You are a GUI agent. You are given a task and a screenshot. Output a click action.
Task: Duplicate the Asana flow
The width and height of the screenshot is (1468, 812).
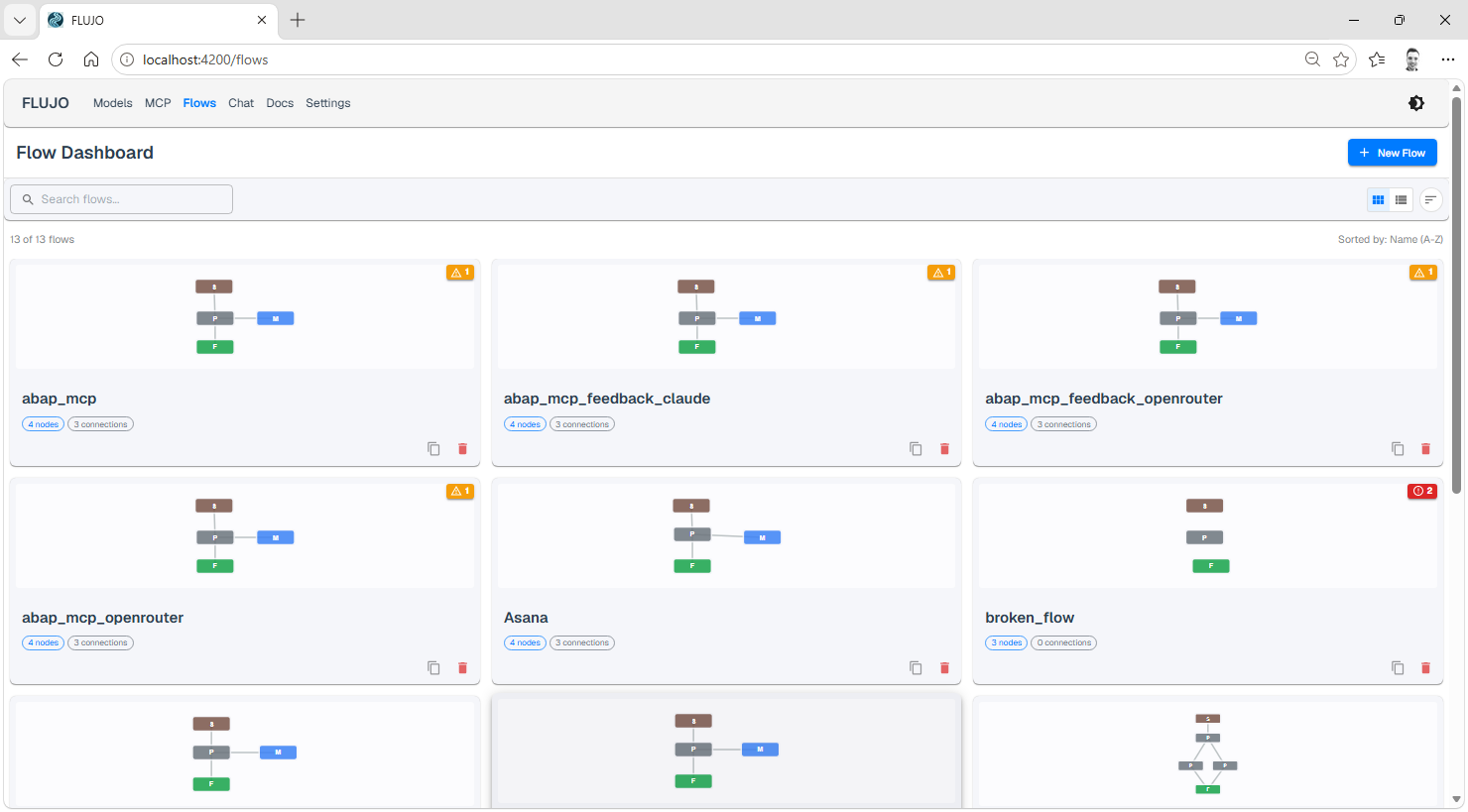(x=916, y=668)
